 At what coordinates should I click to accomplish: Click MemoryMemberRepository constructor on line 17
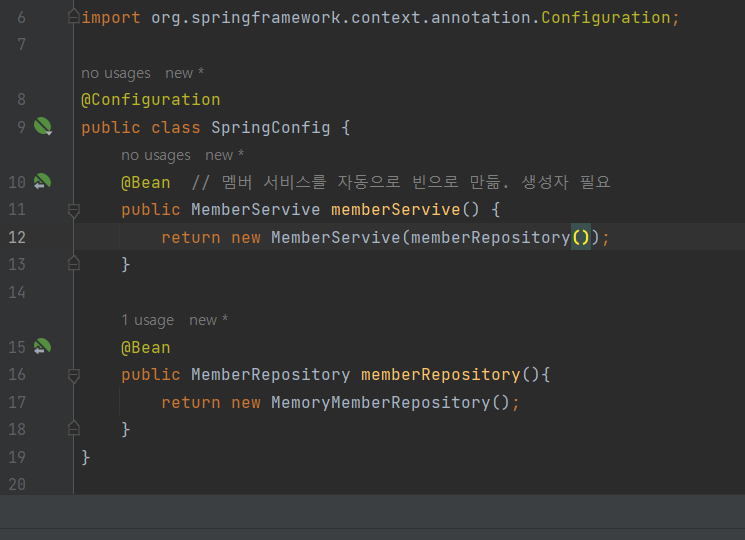point(381,403)
